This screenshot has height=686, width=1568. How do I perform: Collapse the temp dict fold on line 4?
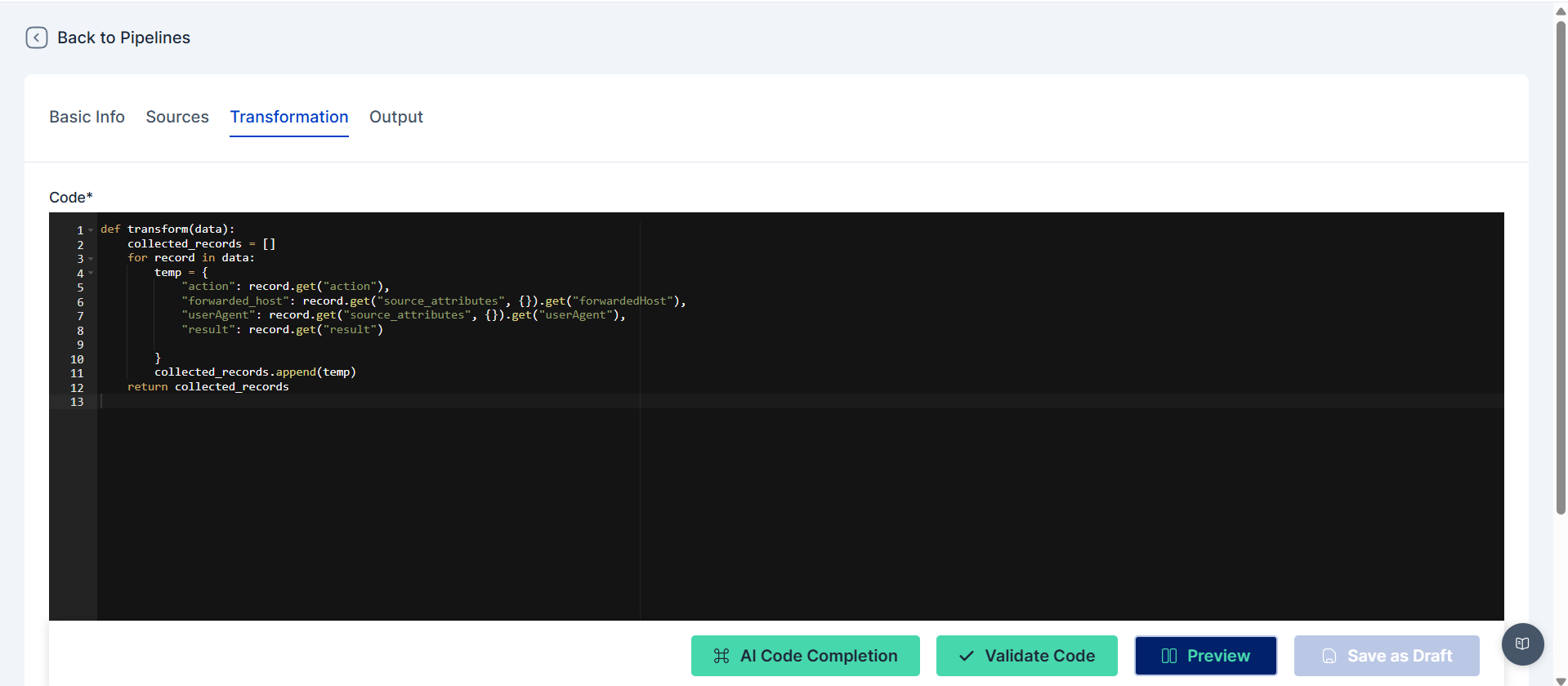point(91,273)
